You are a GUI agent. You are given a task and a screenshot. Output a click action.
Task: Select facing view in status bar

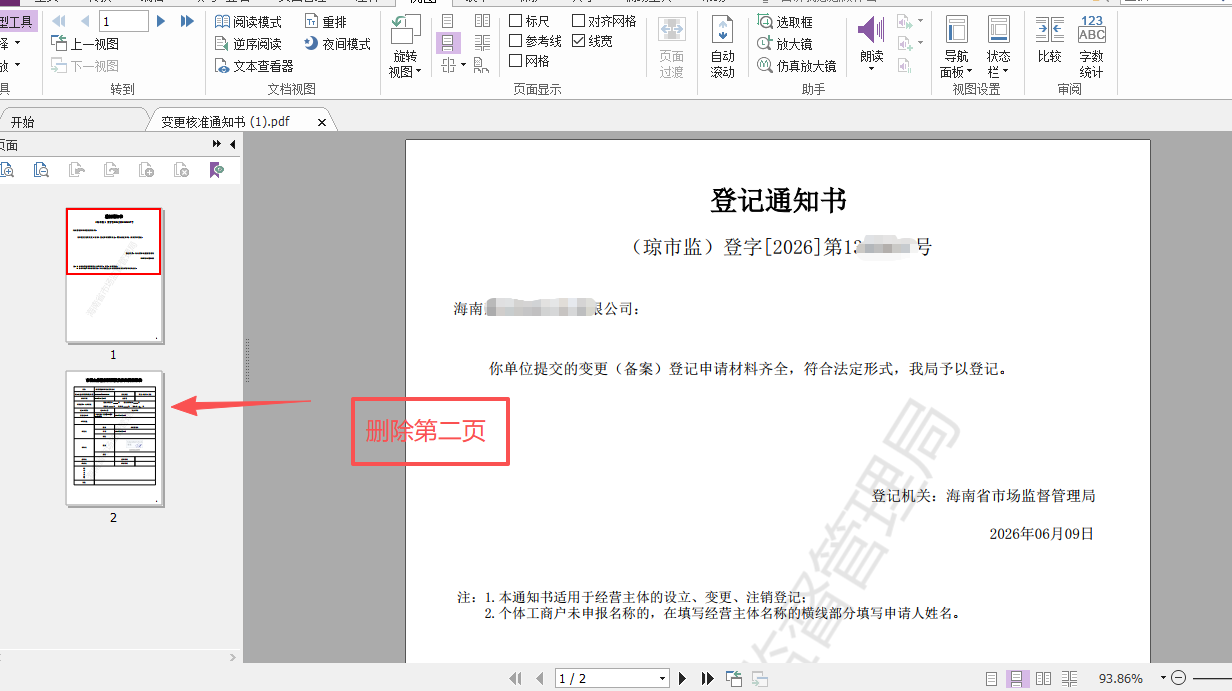coord(1043,678)
